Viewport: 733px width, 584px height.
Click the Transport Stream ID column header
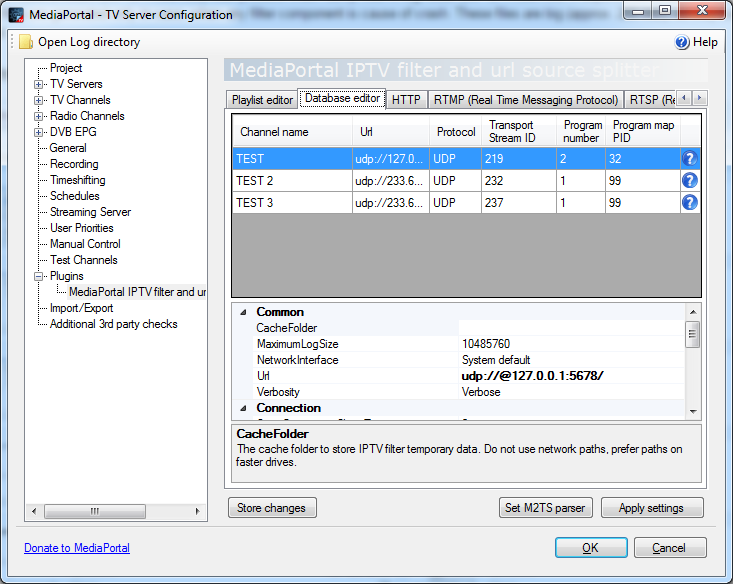tap(519, 131)
